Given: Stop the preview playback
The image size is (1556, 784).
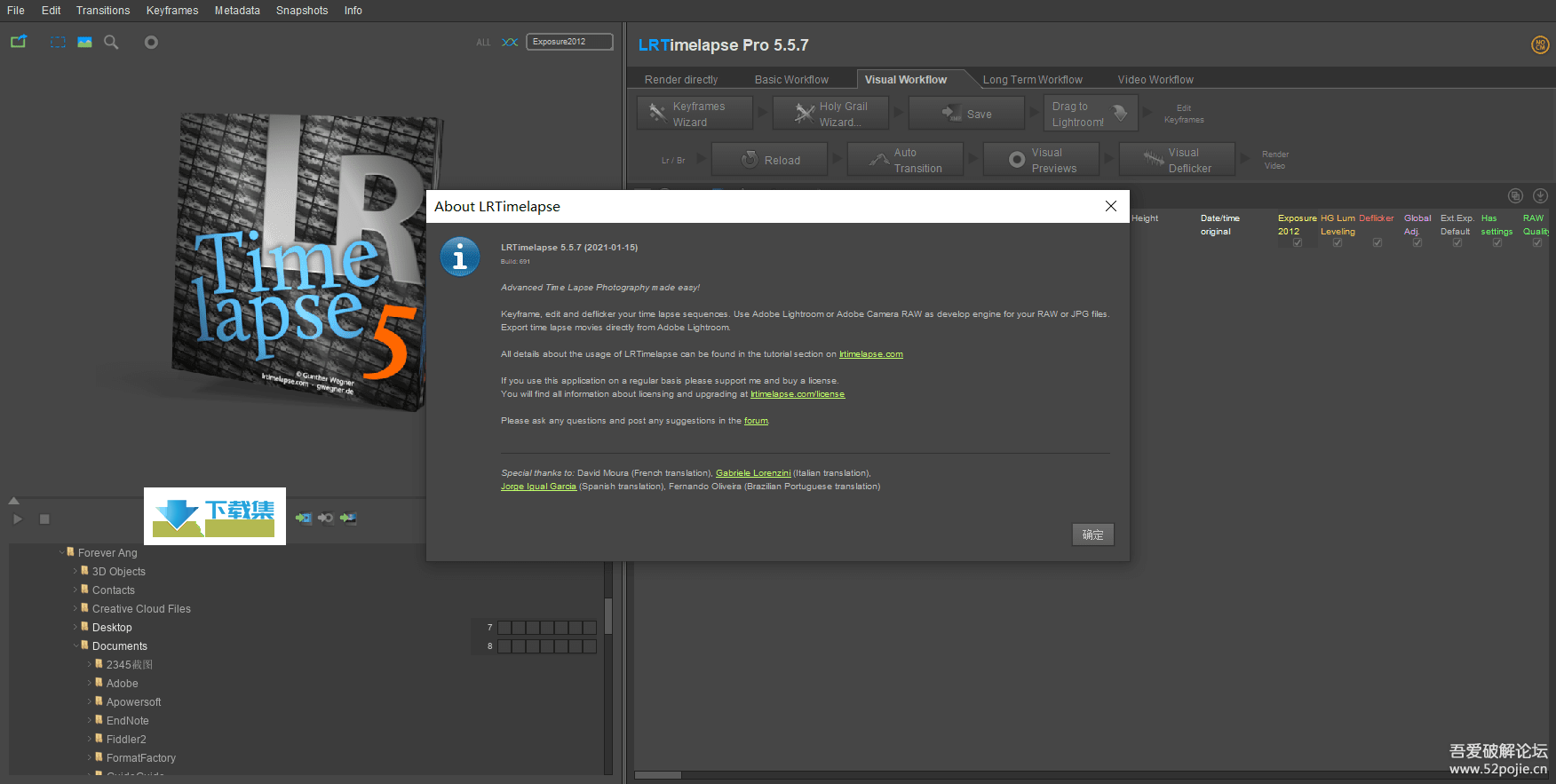Looking at the screenshot, I should (44, 519).
